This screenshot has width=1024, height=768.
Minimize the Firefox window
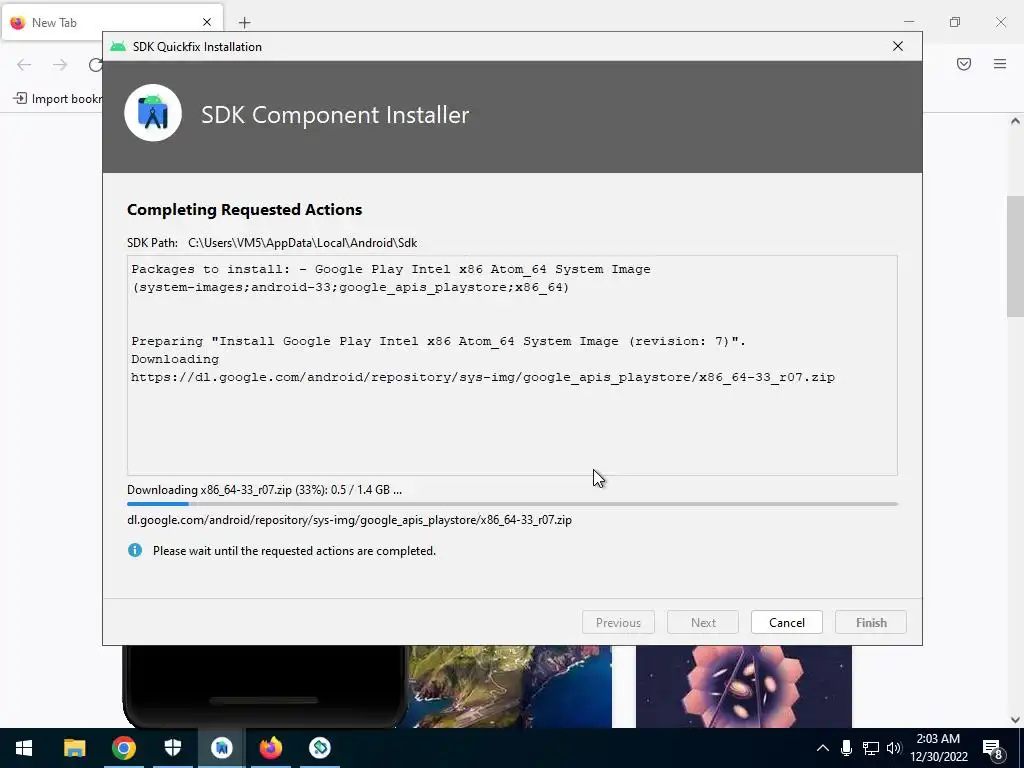click(908, 22)
